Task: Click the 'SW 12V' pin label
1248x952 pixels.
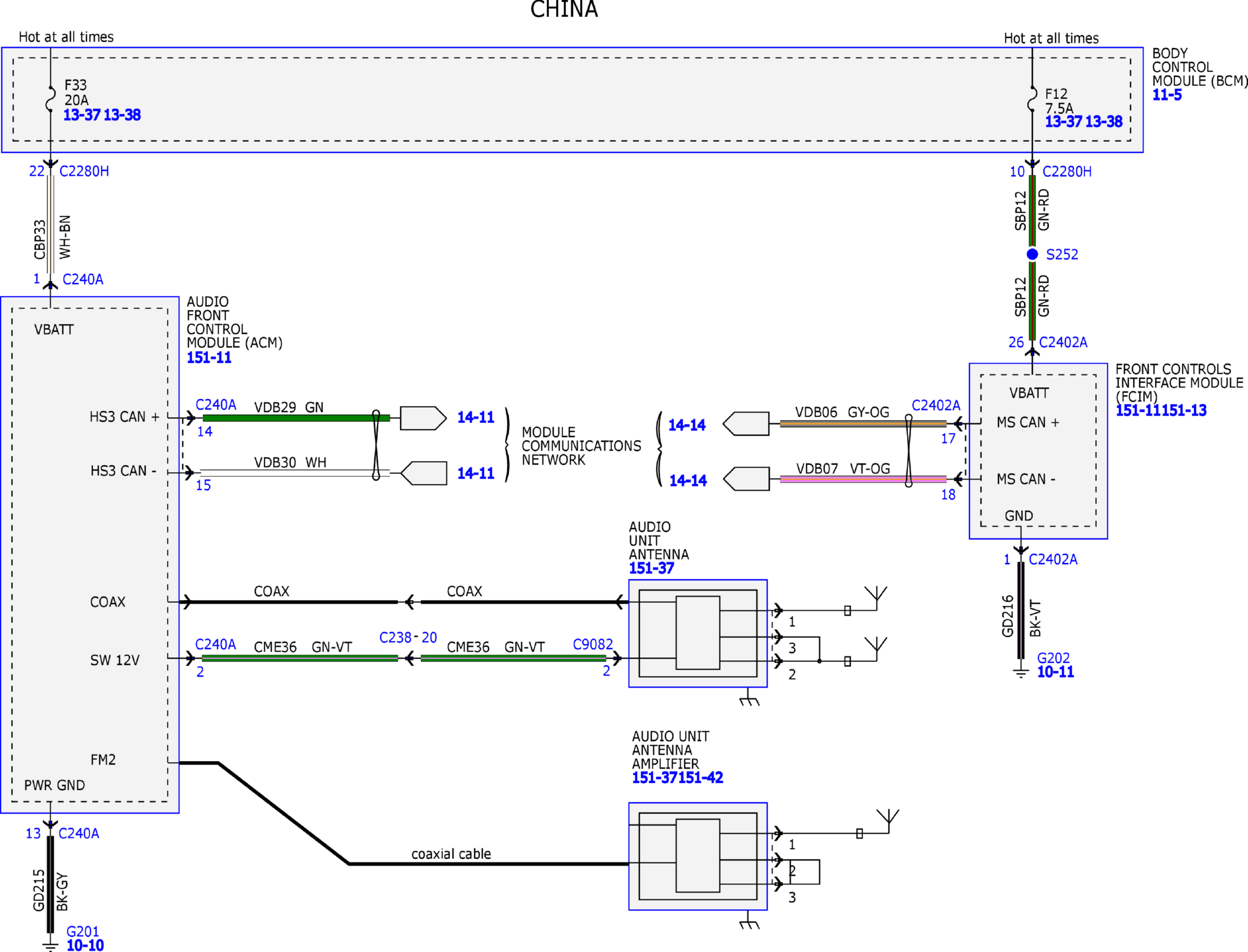Action: point(115,660)
